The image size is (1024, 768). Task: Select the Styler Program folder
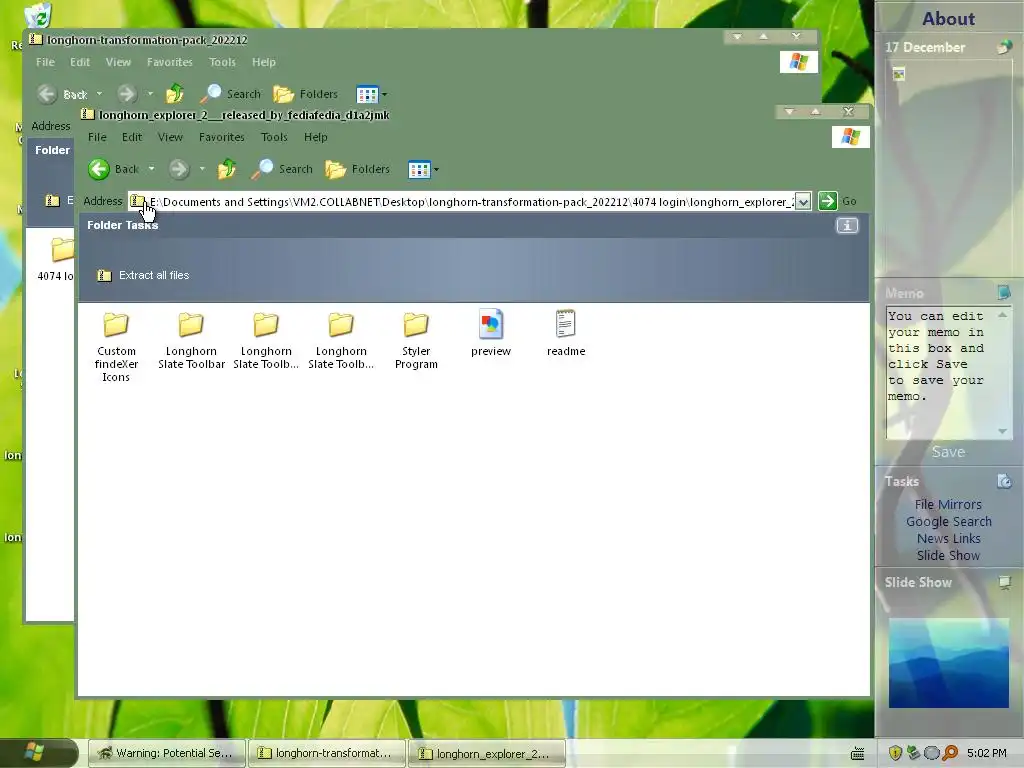pos(416,340)
